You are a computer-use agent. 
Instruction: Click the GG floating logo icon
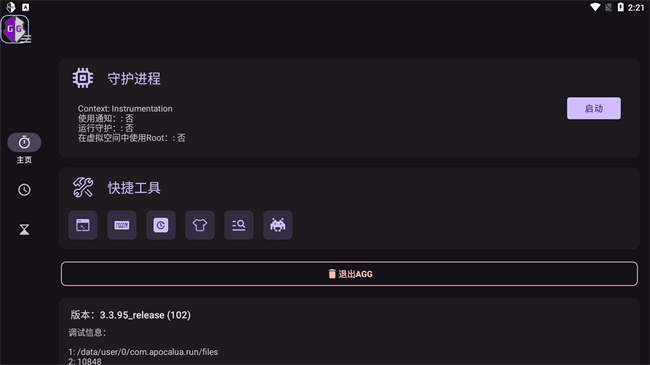[15, 29]
